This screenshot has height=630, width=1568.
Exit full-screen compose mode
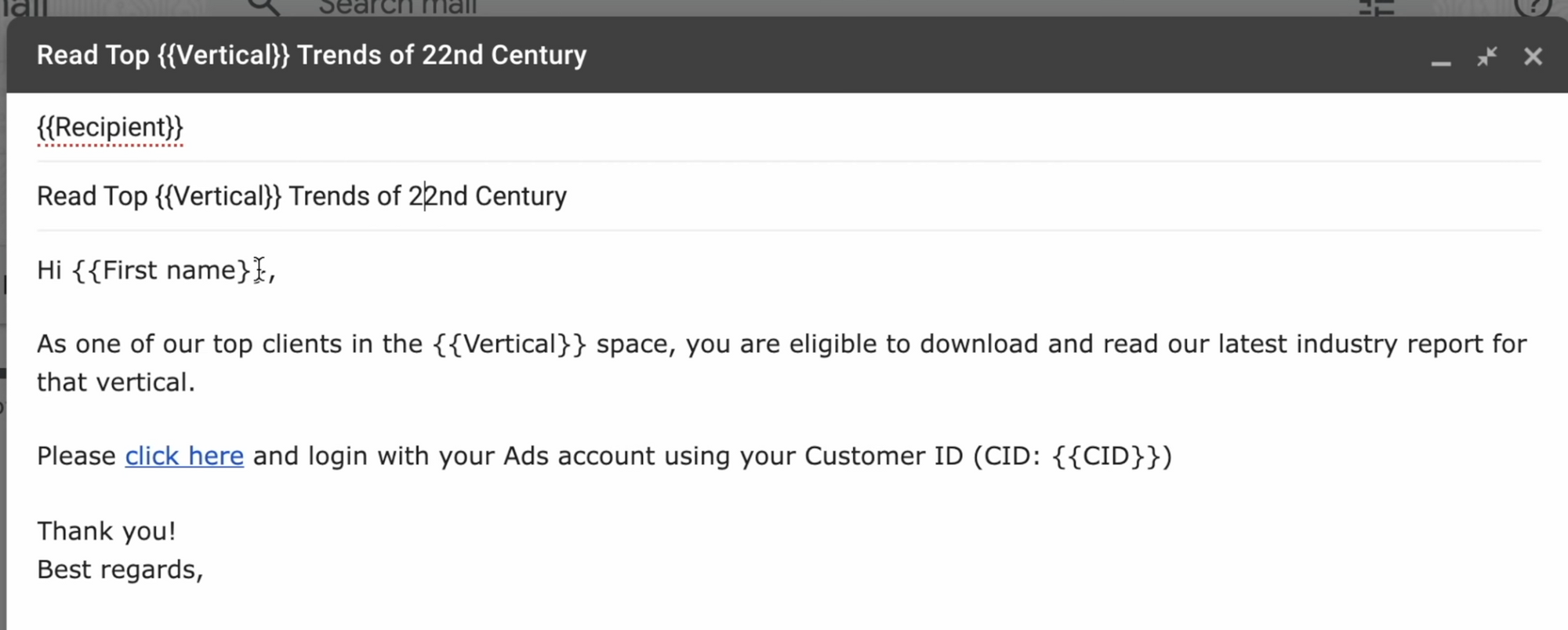(1487, 56)
